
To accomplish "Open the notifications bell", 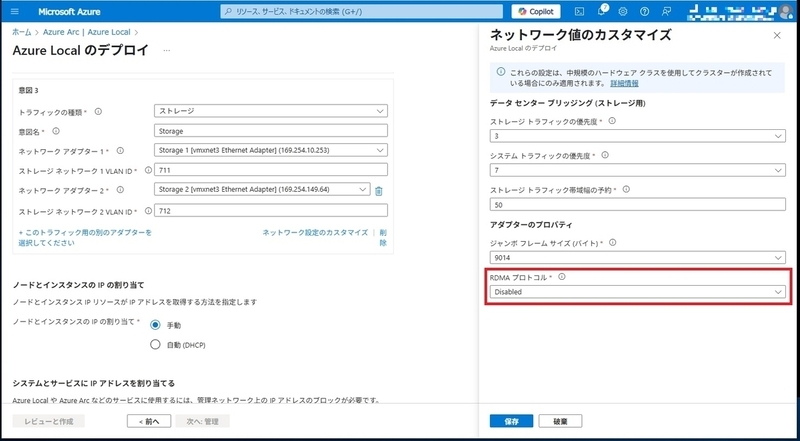I will (602, 11).
